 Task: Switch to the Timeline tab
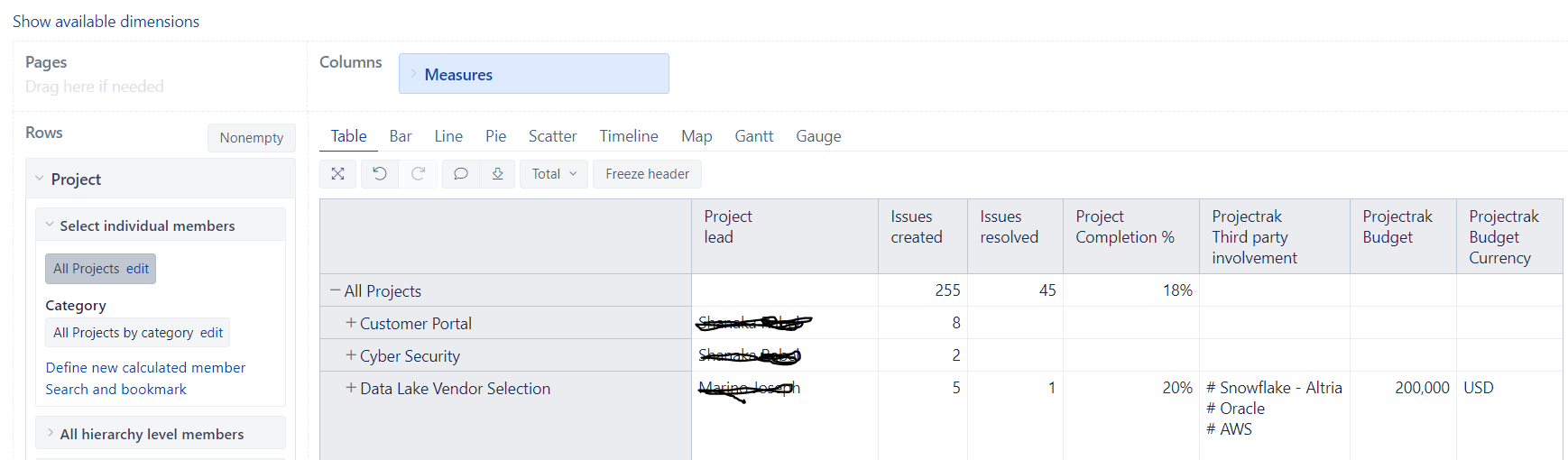tap(629, 136)
